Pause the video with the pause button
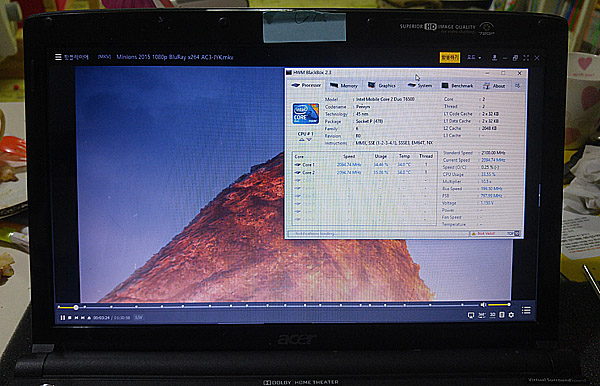The width and height of the screenshot is (600, 386). [x=63, y=318]
